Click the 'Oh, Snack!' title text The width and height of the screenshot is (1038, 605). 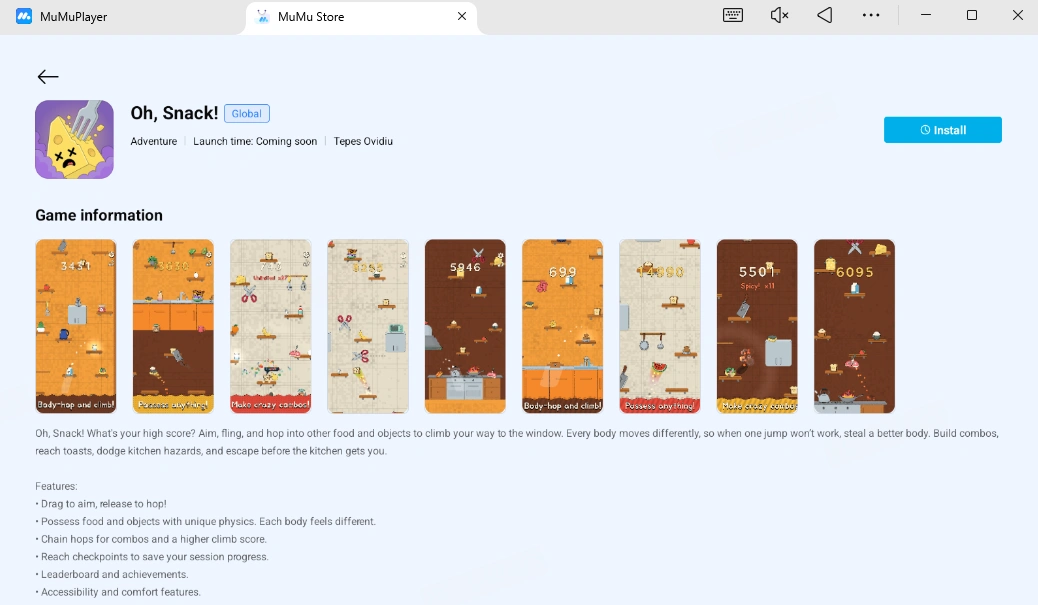coord(174,113)
